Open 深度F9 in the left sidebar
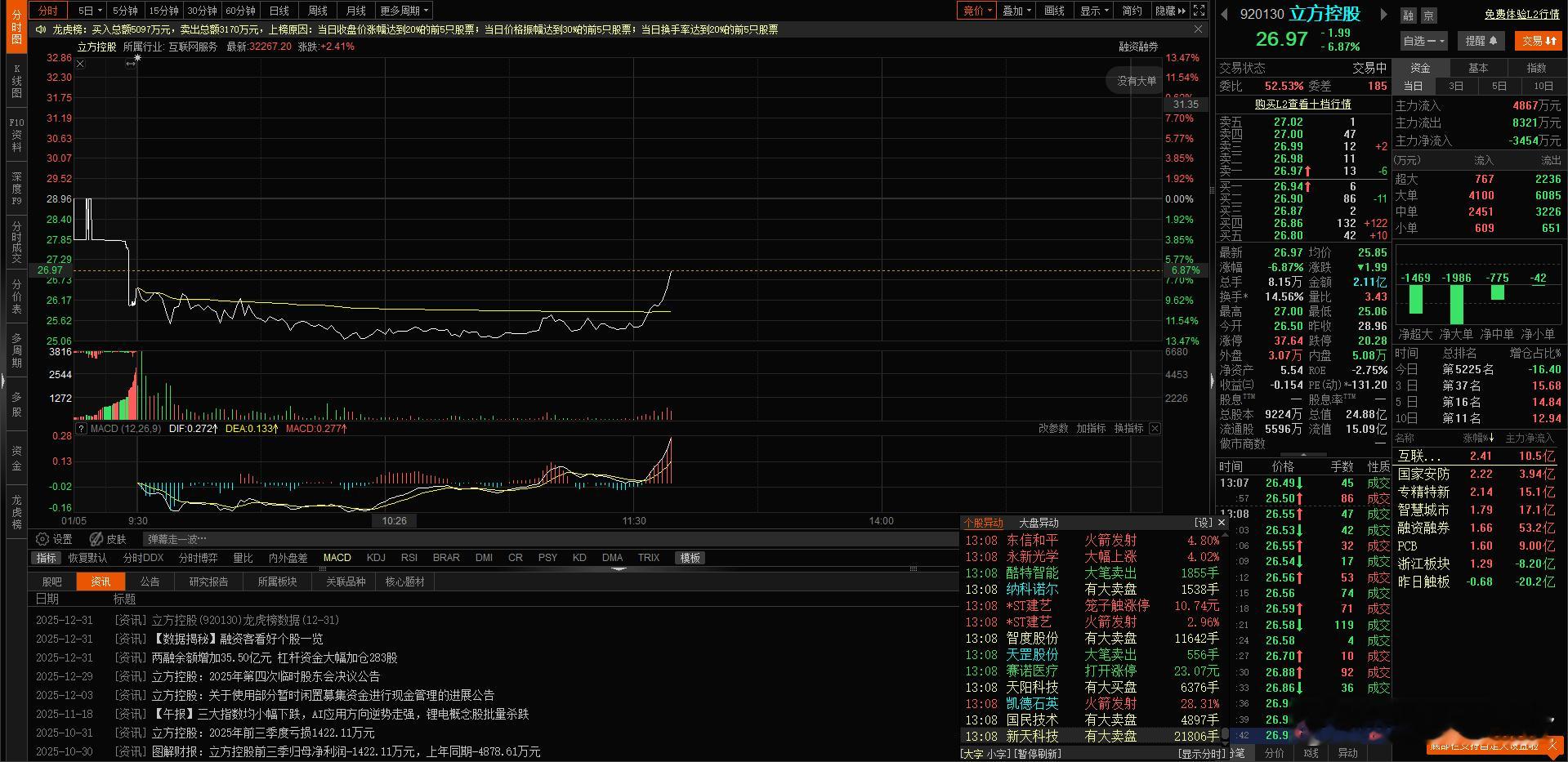Image resolution: width=1568 pixels, height=762 pixels. tap(16, 188)
